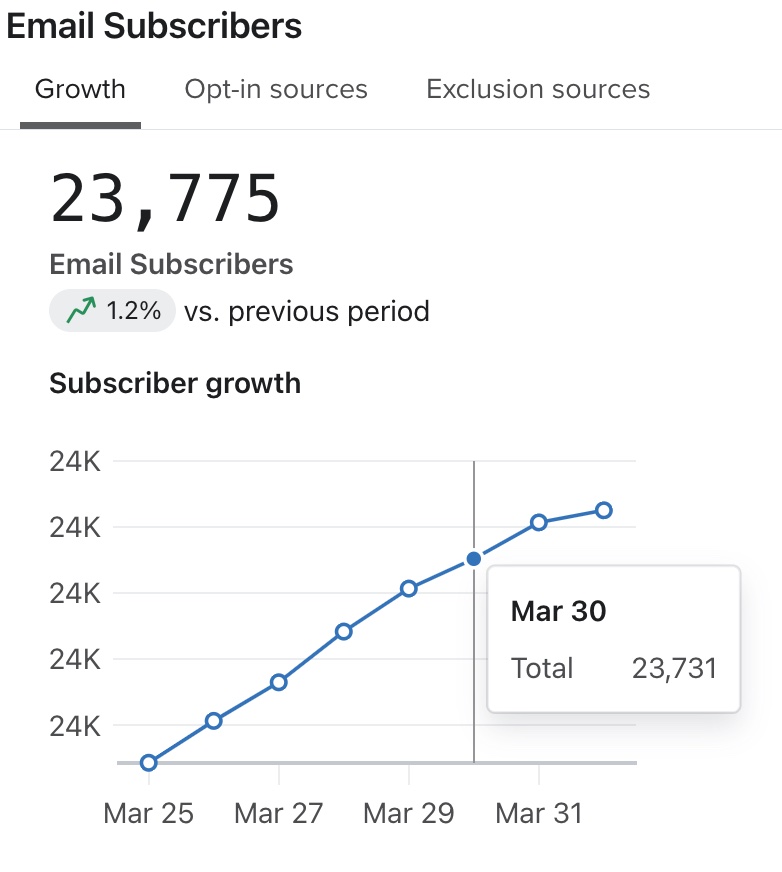Select the Mar 25 data point on chart
Screen dimensions: 782x872
pyautogui.click(x=149, y=762)
